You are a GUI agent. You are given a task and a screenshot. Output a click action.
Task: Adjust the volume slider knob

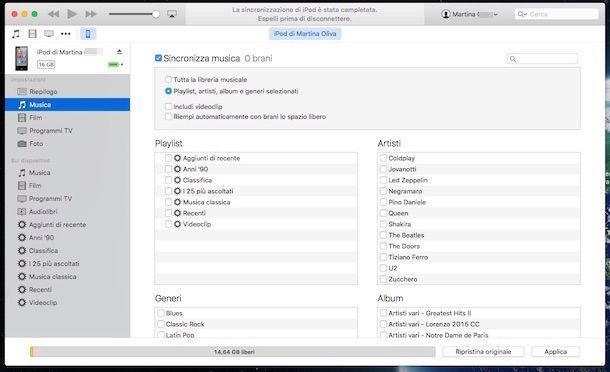(x=156, y=14)
